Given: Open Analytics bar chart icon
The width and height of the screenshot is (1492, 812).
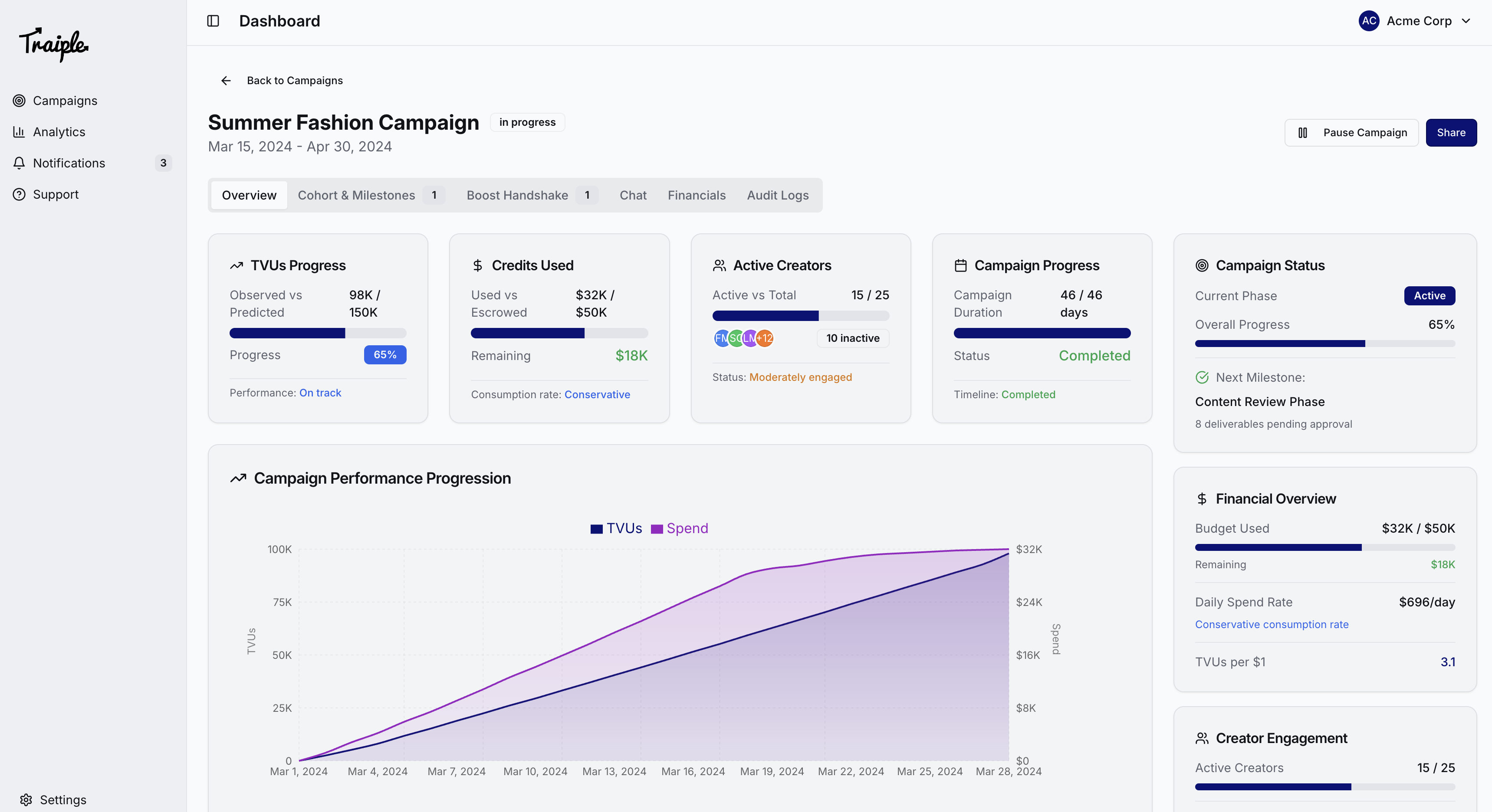Looking at the screenshot, I should (x=19, y=132).
